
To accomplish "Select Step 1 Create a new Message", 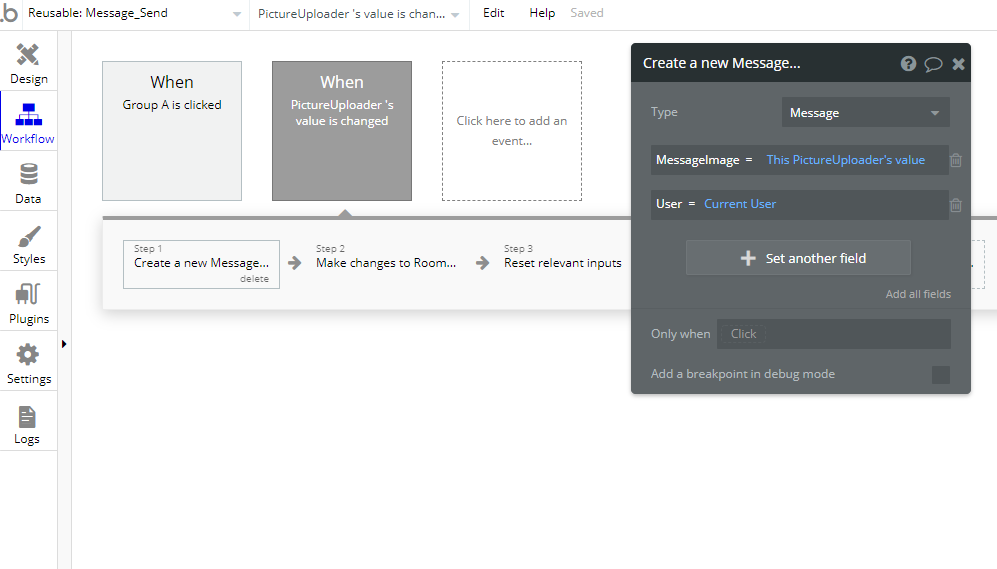I will [201, 263].
